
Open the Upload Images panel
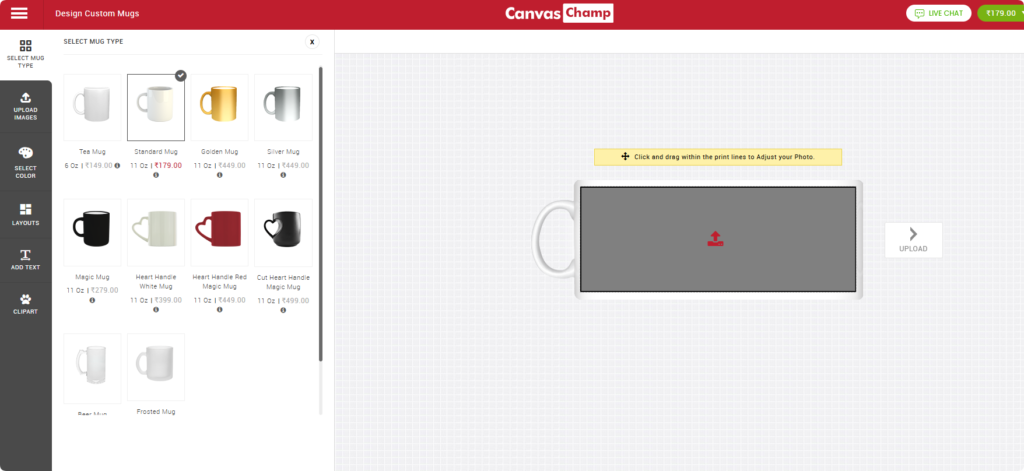pos(25,105)
